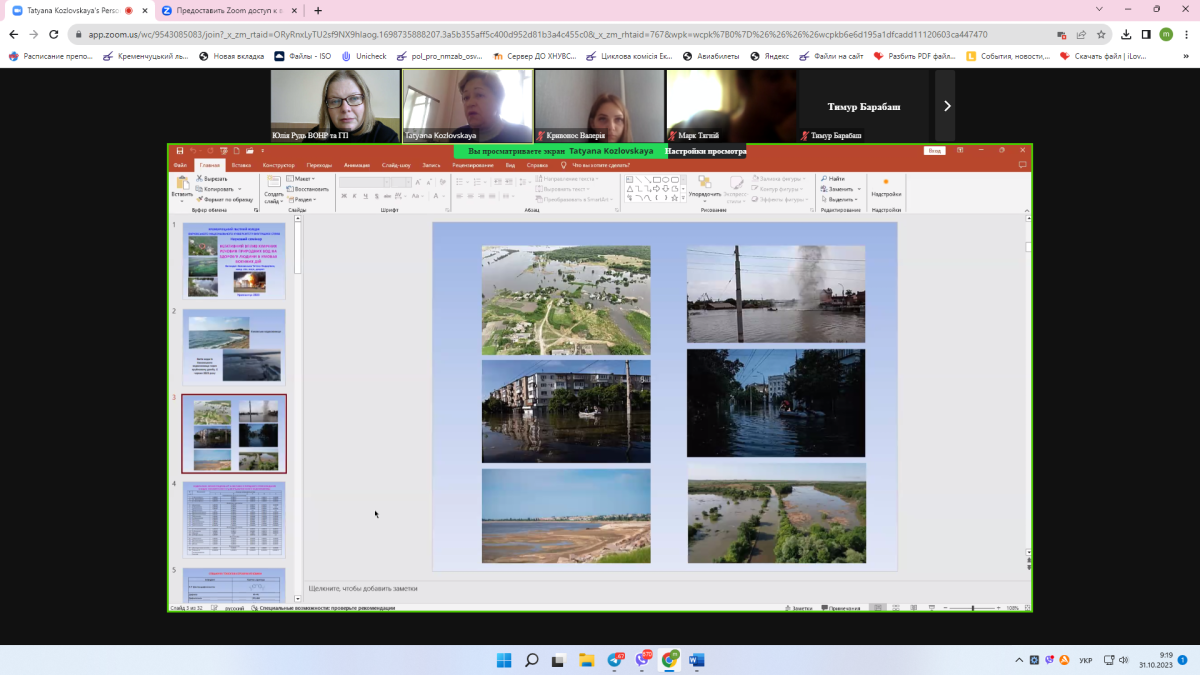The width and height of the screenshot is (1200, 675).
Task: Click the Настройки просмотра button
Action: [705, 151]
